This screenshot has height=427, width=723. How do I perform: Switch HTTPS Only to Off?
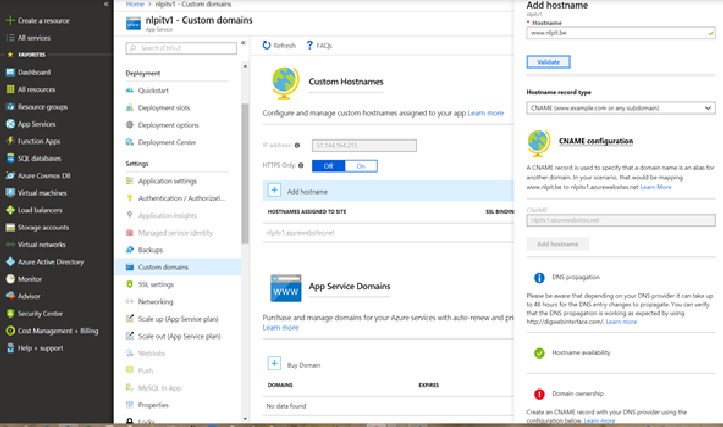tap(328, 166)
